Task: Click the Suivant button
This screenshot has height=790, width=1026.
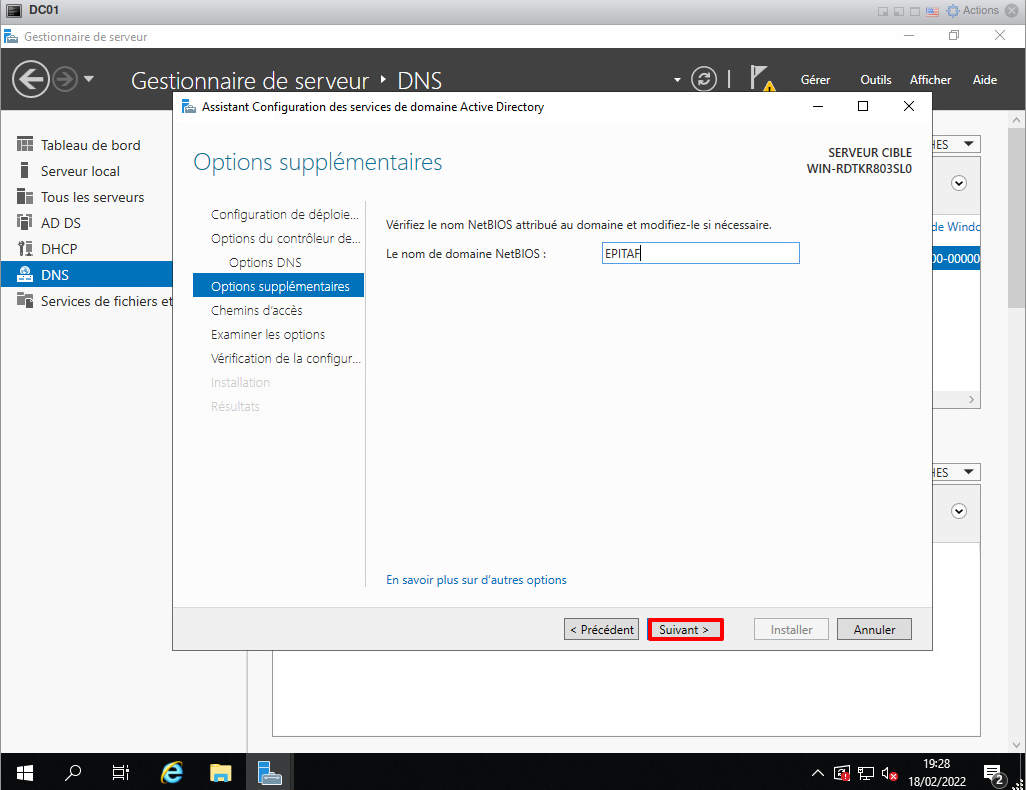Action: (x=685, y=630)
